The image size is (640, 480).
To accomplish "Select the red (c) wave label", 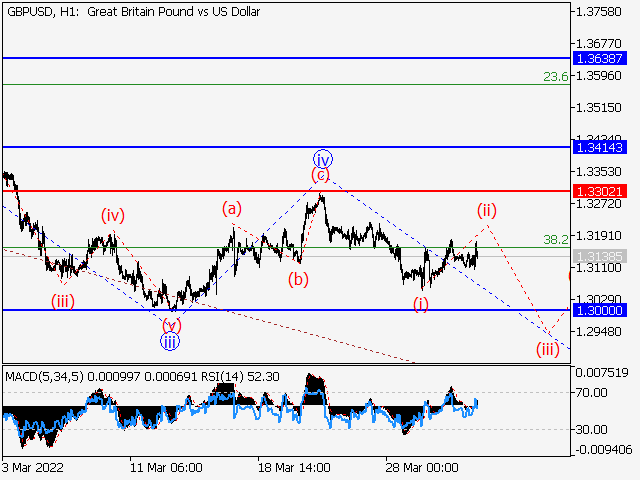I will tap(320, 175).
